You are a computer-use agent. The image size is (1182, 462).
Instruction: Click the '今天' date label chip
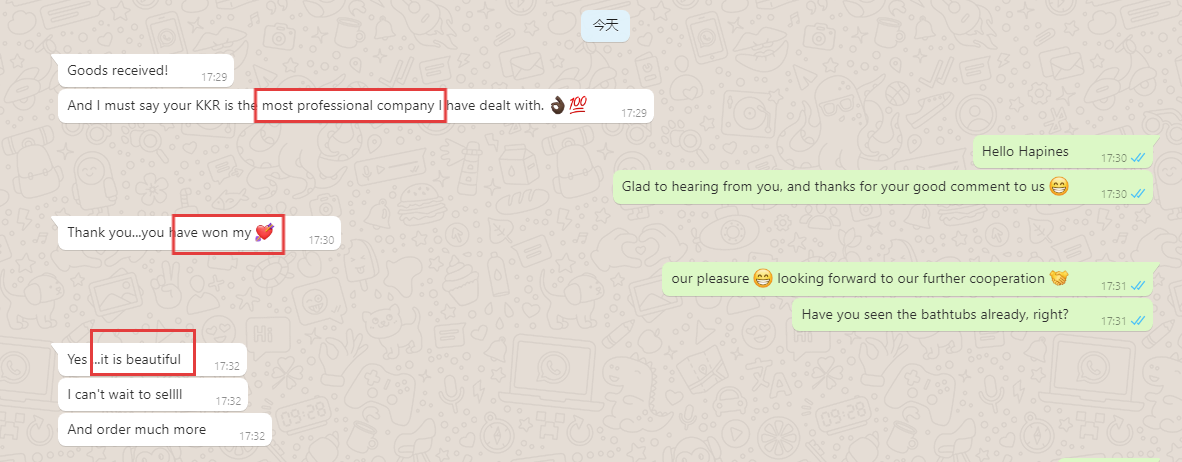pos(605,25)
